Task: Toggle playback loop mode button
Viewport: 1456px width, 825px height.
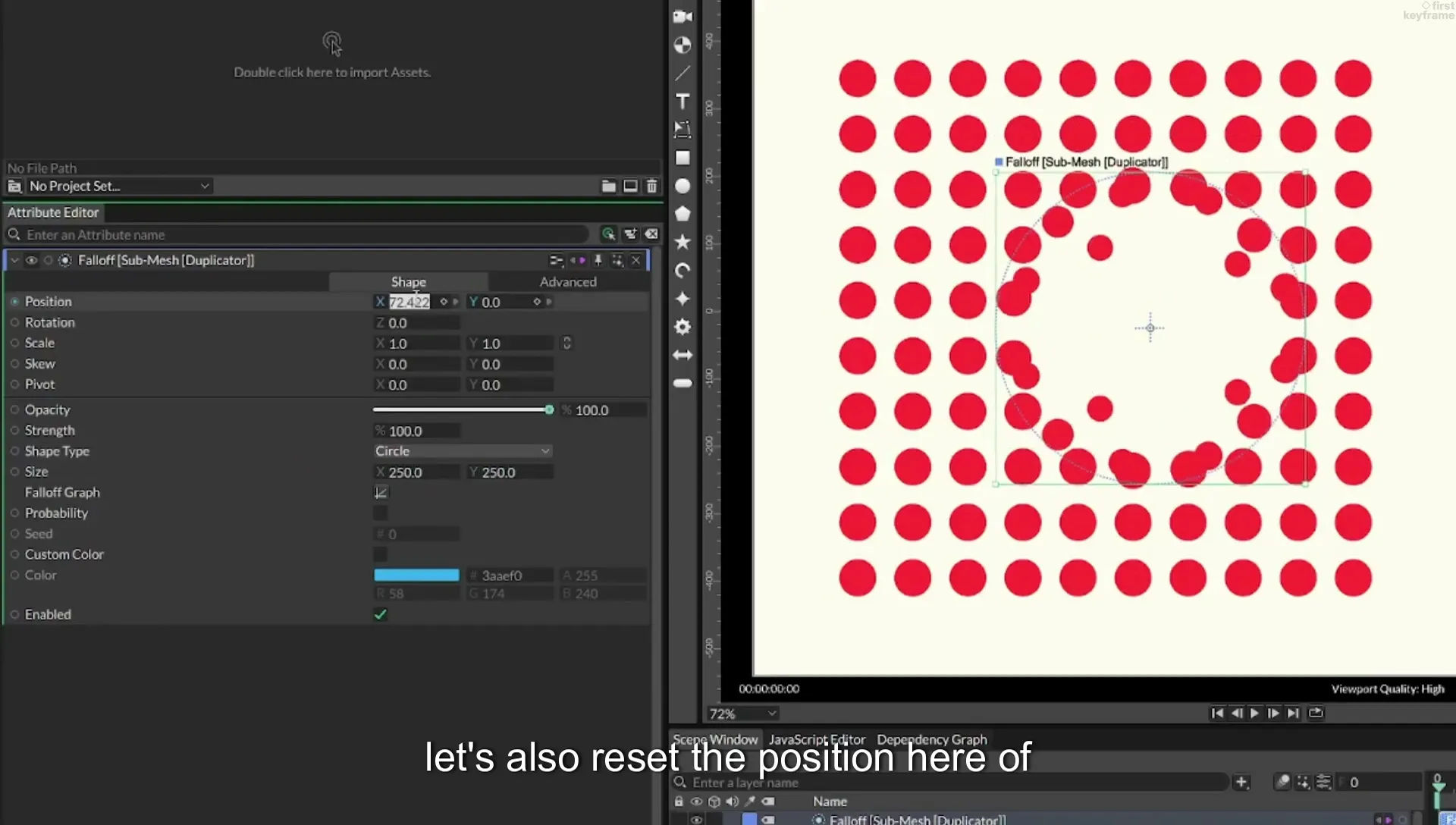Action: tap(1316, 713)
